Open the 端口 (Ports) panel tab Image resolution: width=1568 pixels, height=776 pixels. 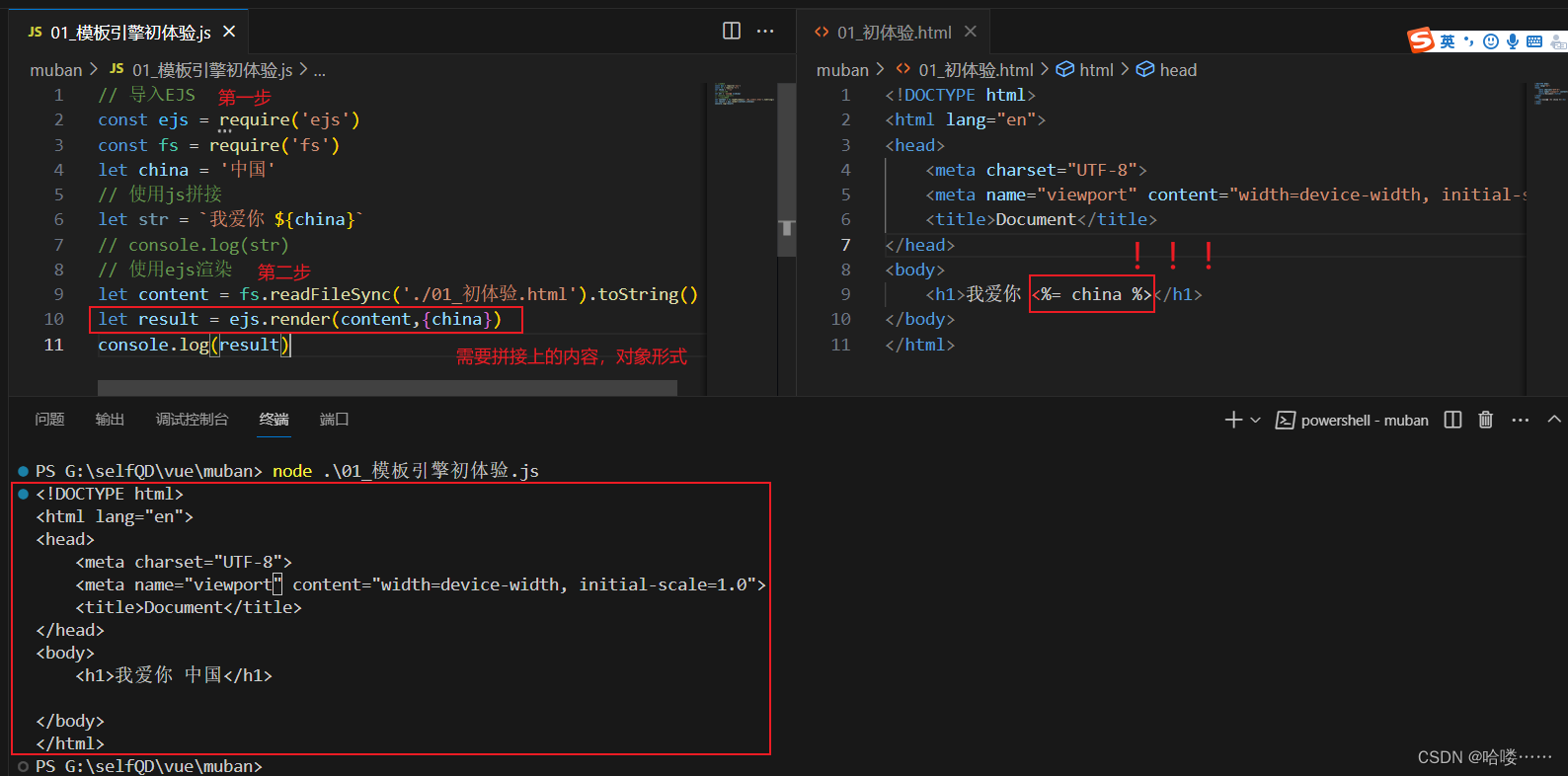tap(334, 420)
